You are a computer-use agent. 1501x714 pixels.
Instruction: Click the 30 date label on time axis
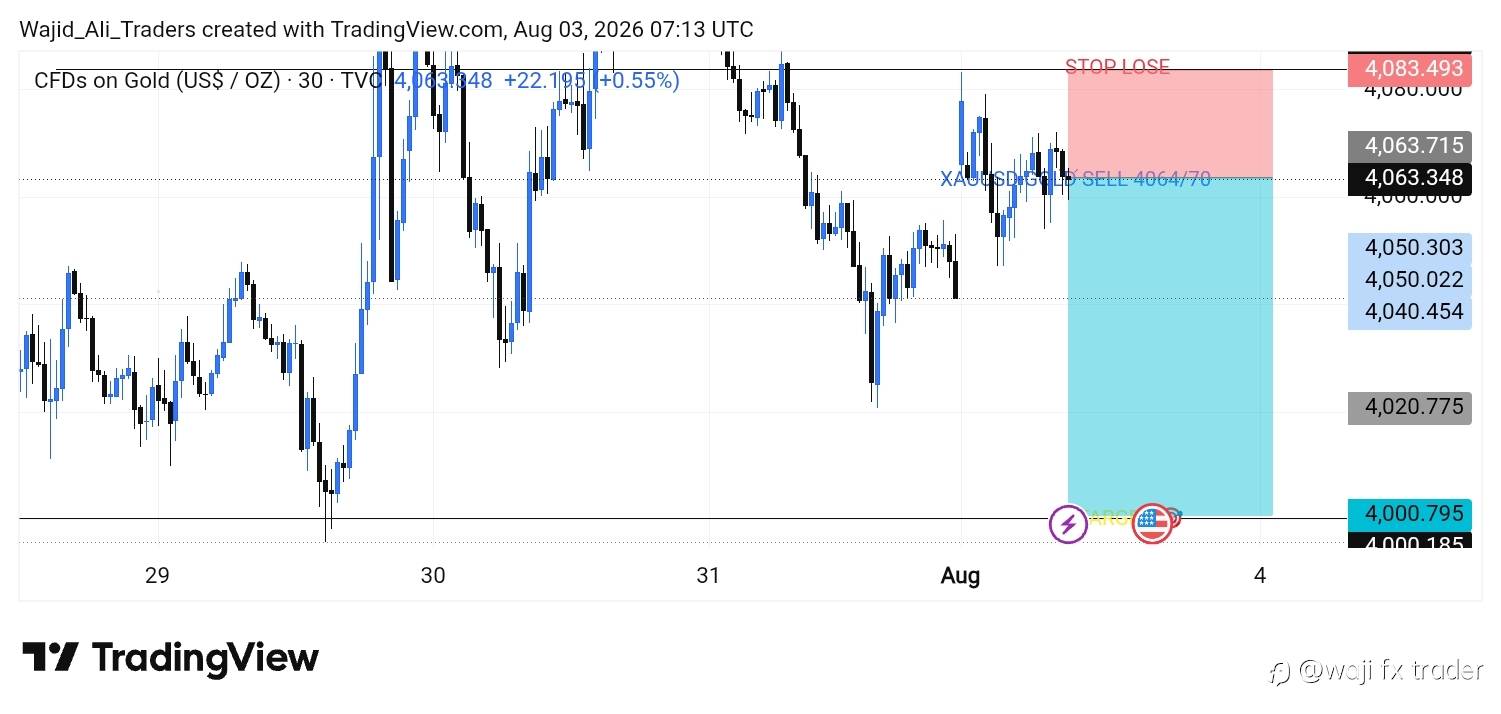(432, 575)
